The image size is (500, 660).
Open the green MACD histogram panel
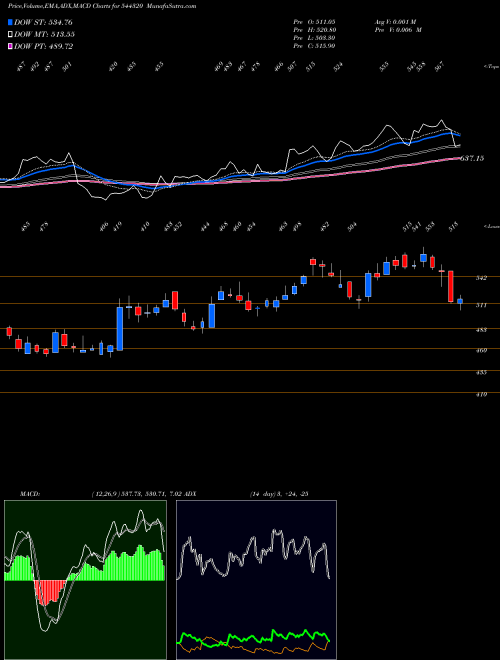click(x=85, y=580)
